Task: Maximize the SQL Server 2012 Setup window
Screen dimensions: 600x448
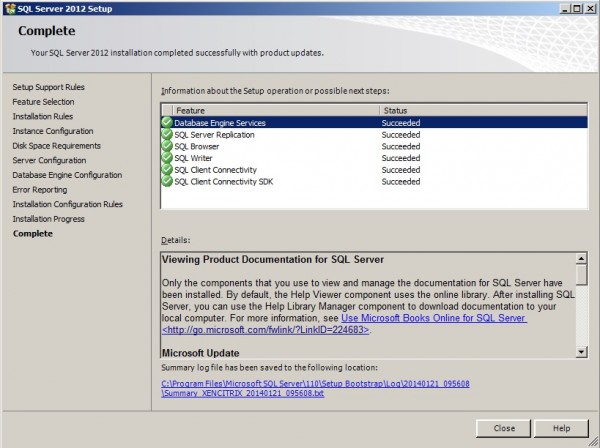Action: [576, 8]
